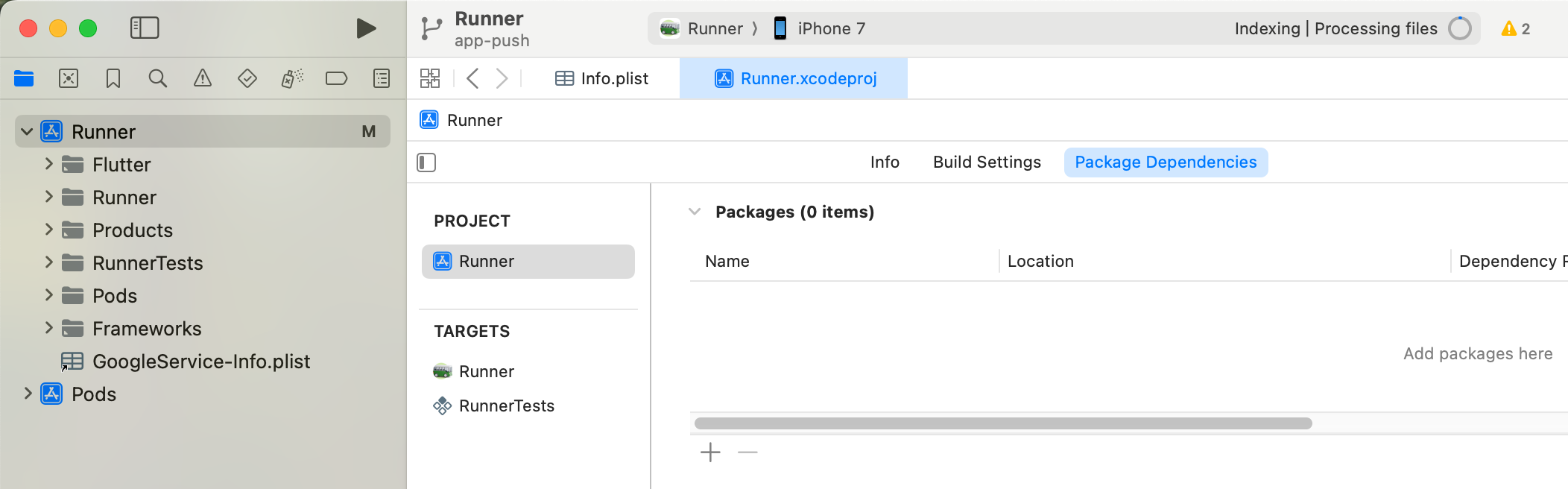Click the modified M status badge

tap(369, 132)
